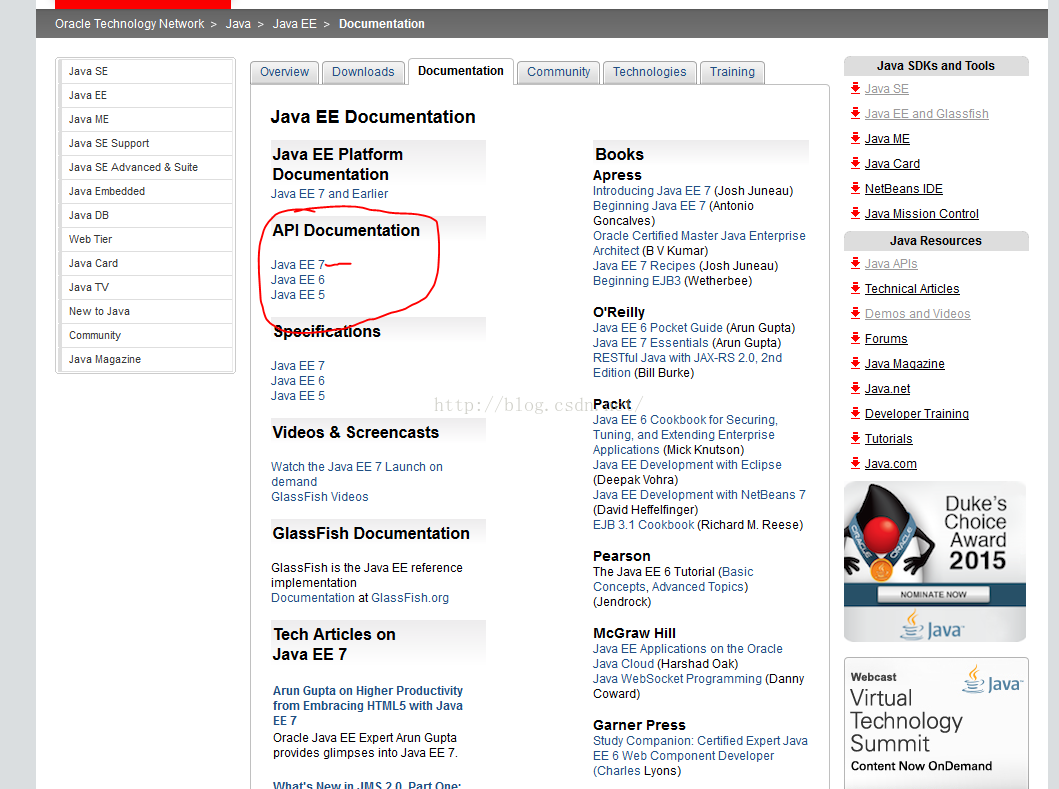Click the Java logo in Webcast banner
The height and width of the screenshot is (789, 1059).
(x=992, y=680)
